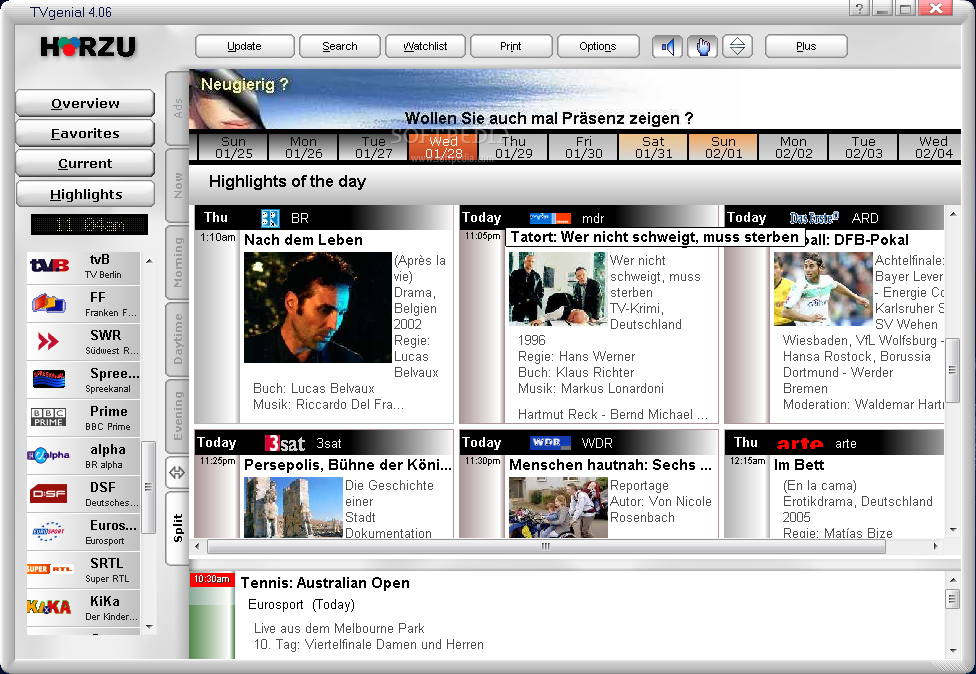The height and width of the screenshot is (674, 976).
Task: Click the 3sat logo in Persepolis card
Action: tap(285, 443)
